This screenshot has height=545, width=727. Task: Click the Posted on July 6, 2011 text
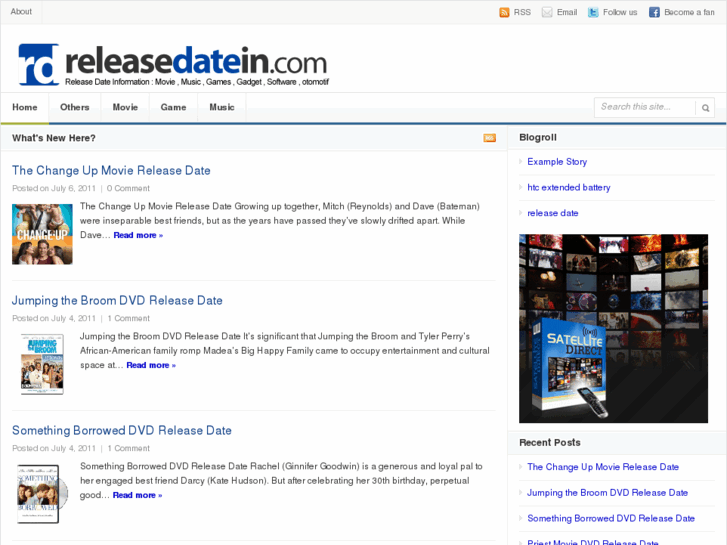tap(54, 188)
